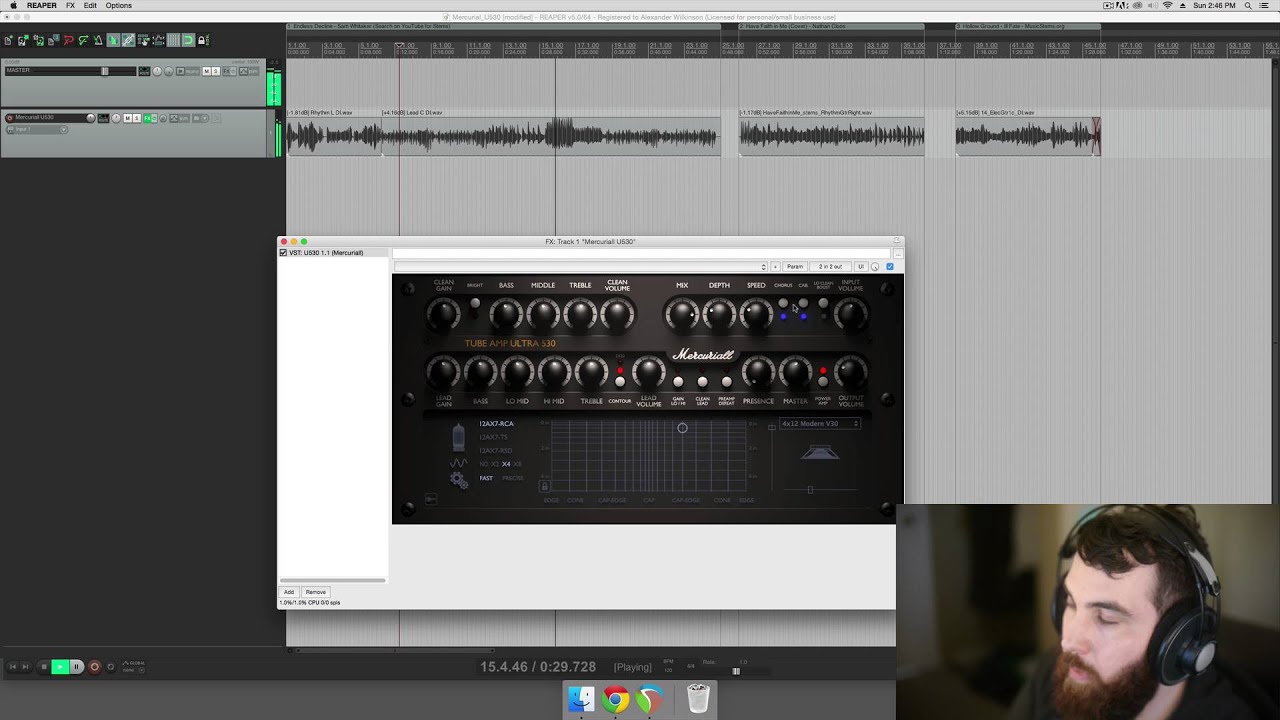The width and height of the screenshot is (1280, 720).
Task: Click the Add button in FX window
Action: 289,592
